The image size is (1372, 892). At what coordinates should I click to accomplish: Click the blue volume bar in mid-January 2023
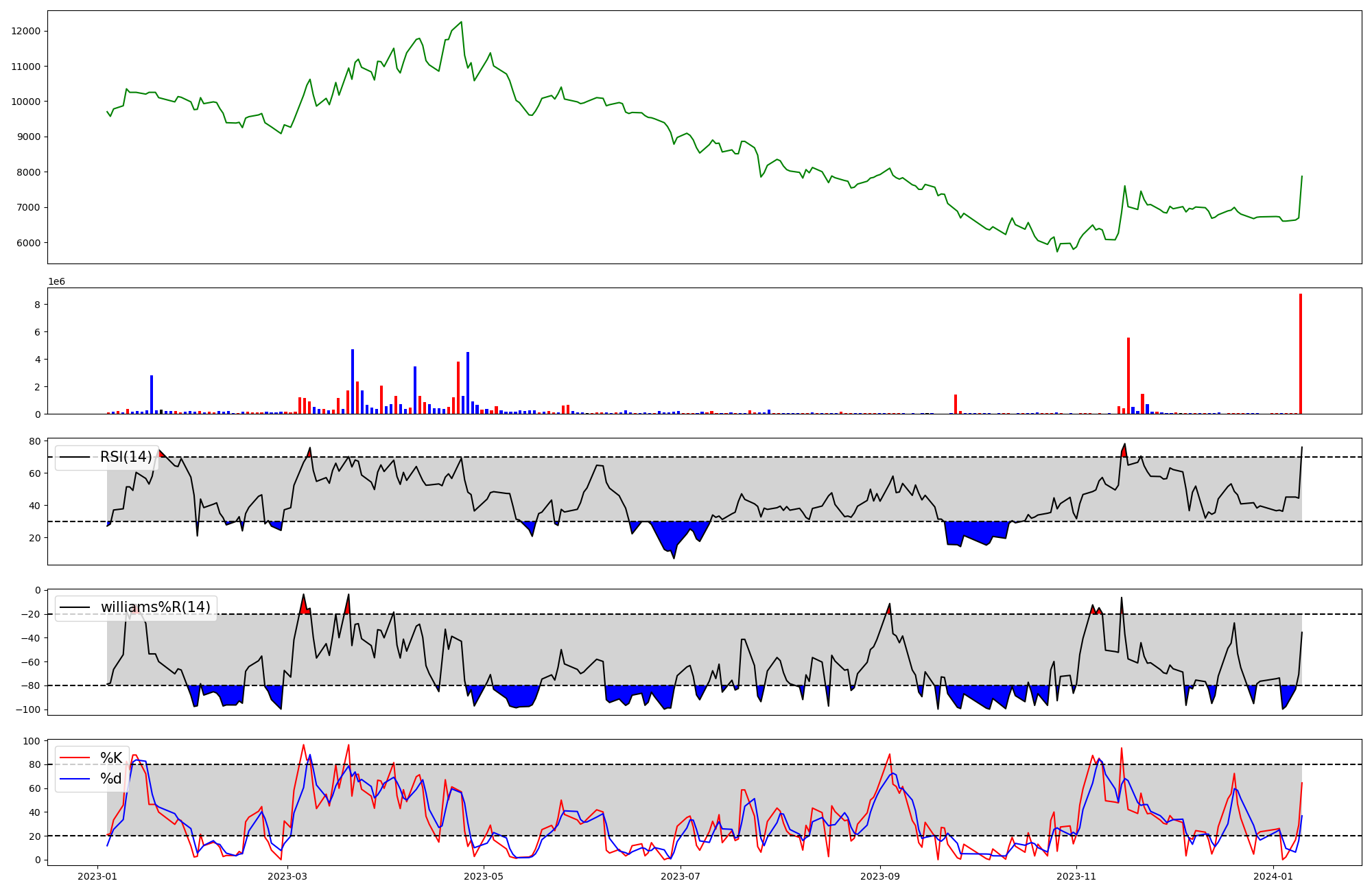point(152,395)
